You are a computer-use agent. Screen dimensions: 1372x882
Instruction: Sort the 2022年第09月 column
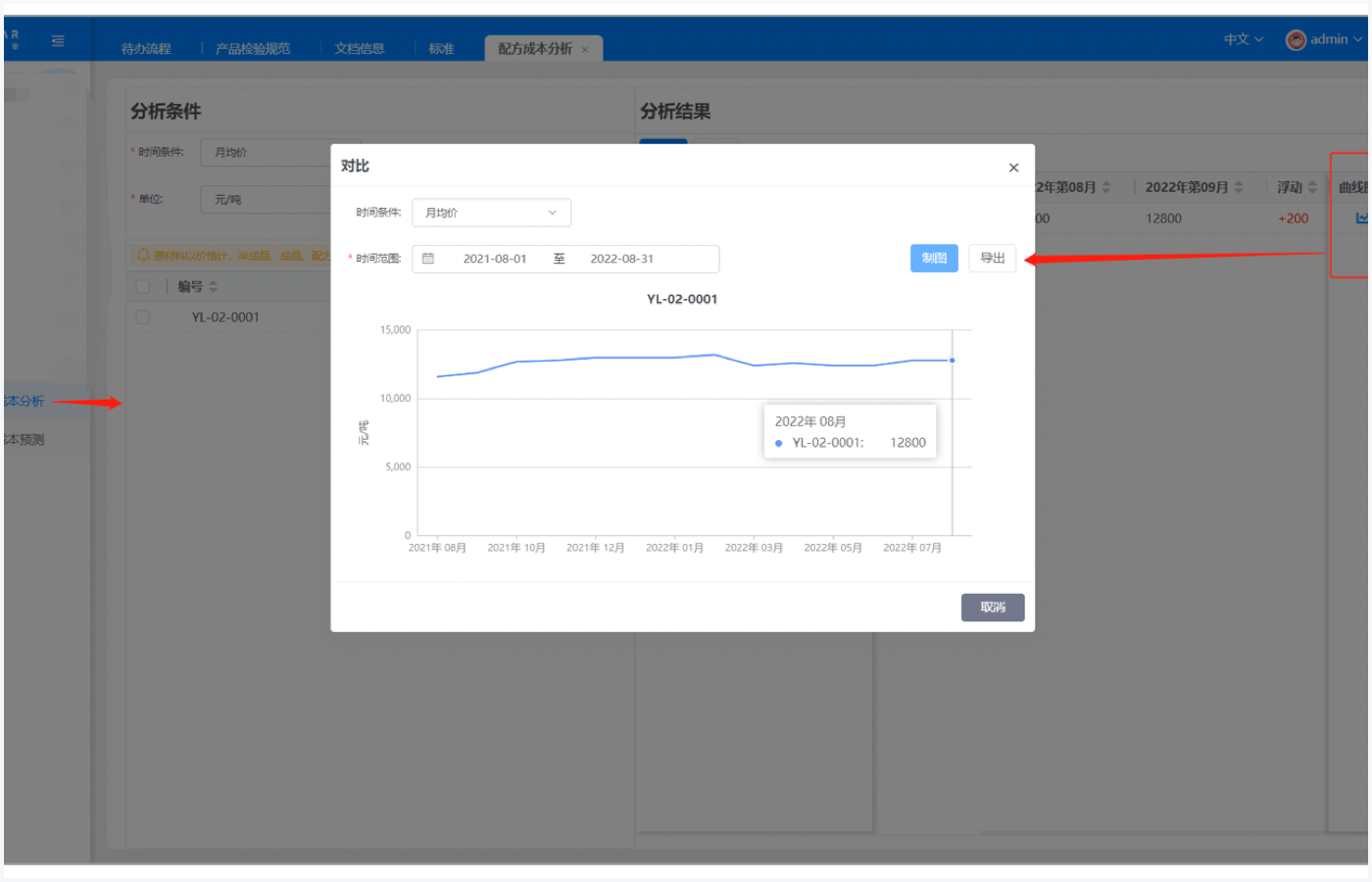pos(1239,187)
